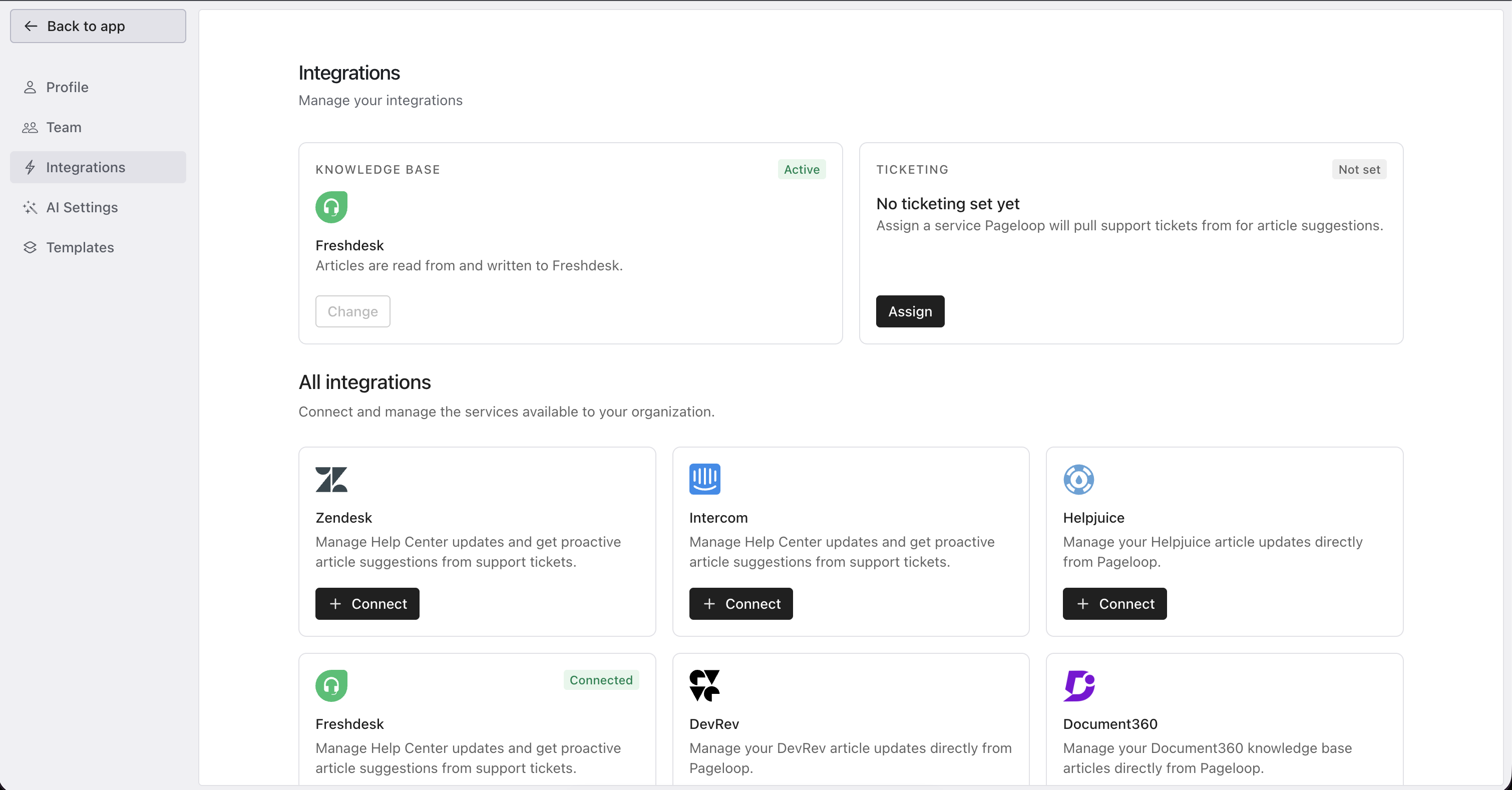The image size is (1512, 790).
Task: Click the Document360 logo icon
Action: pos(1079,685)
